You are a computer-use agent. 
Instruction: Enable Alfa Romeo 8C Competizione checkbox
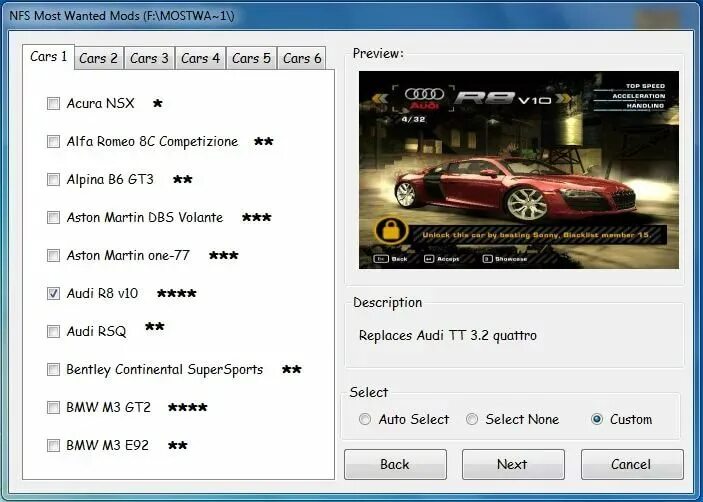click(x=53, y=142)
